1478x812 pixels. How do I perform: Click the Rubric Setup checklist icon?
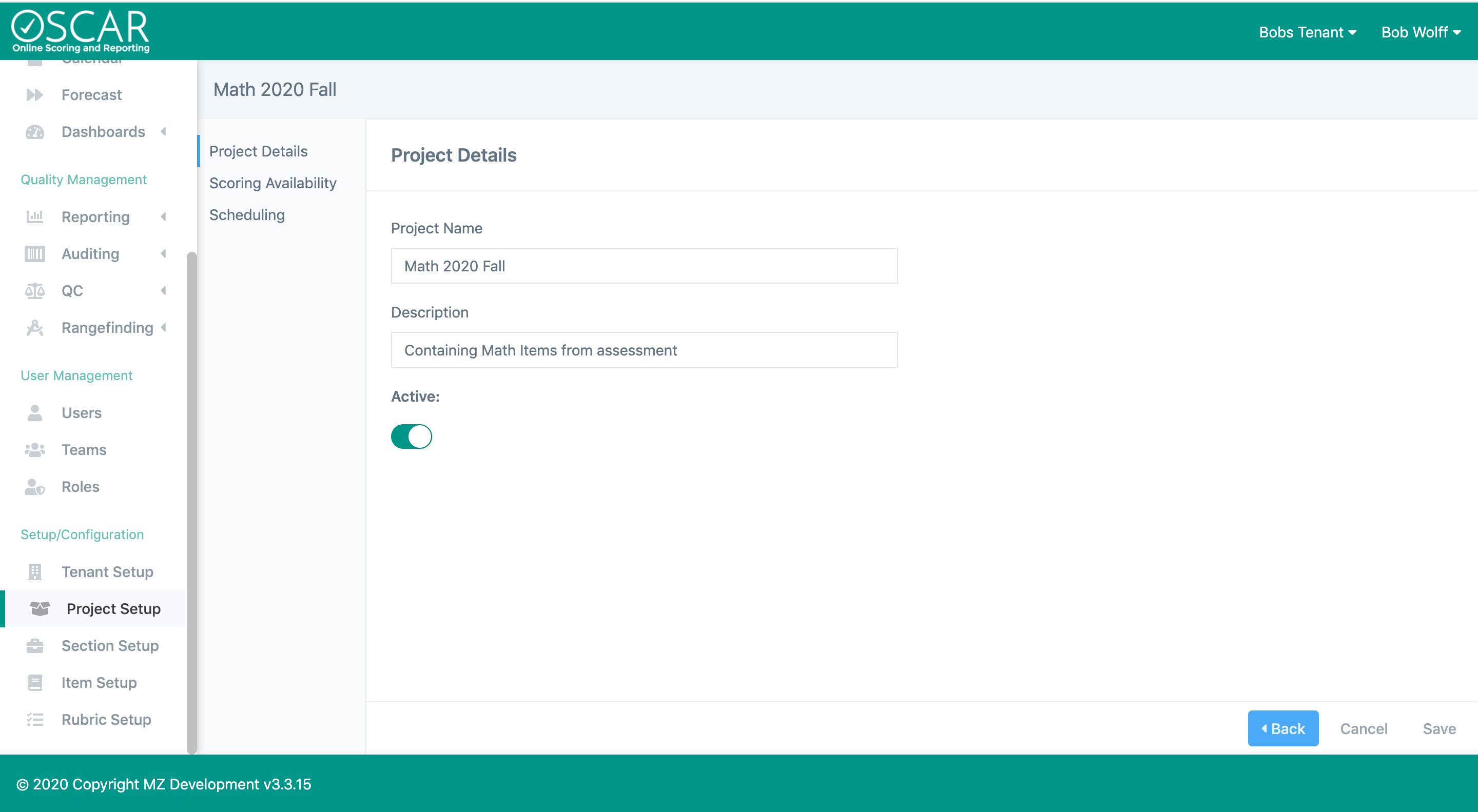[34, 720]
